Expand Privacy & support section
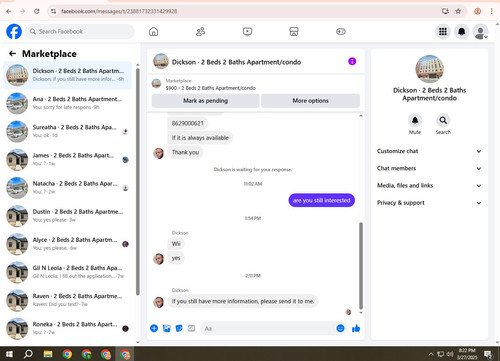Screen dimensions: 500x361 pyautogui.click(x=429, y=203)
